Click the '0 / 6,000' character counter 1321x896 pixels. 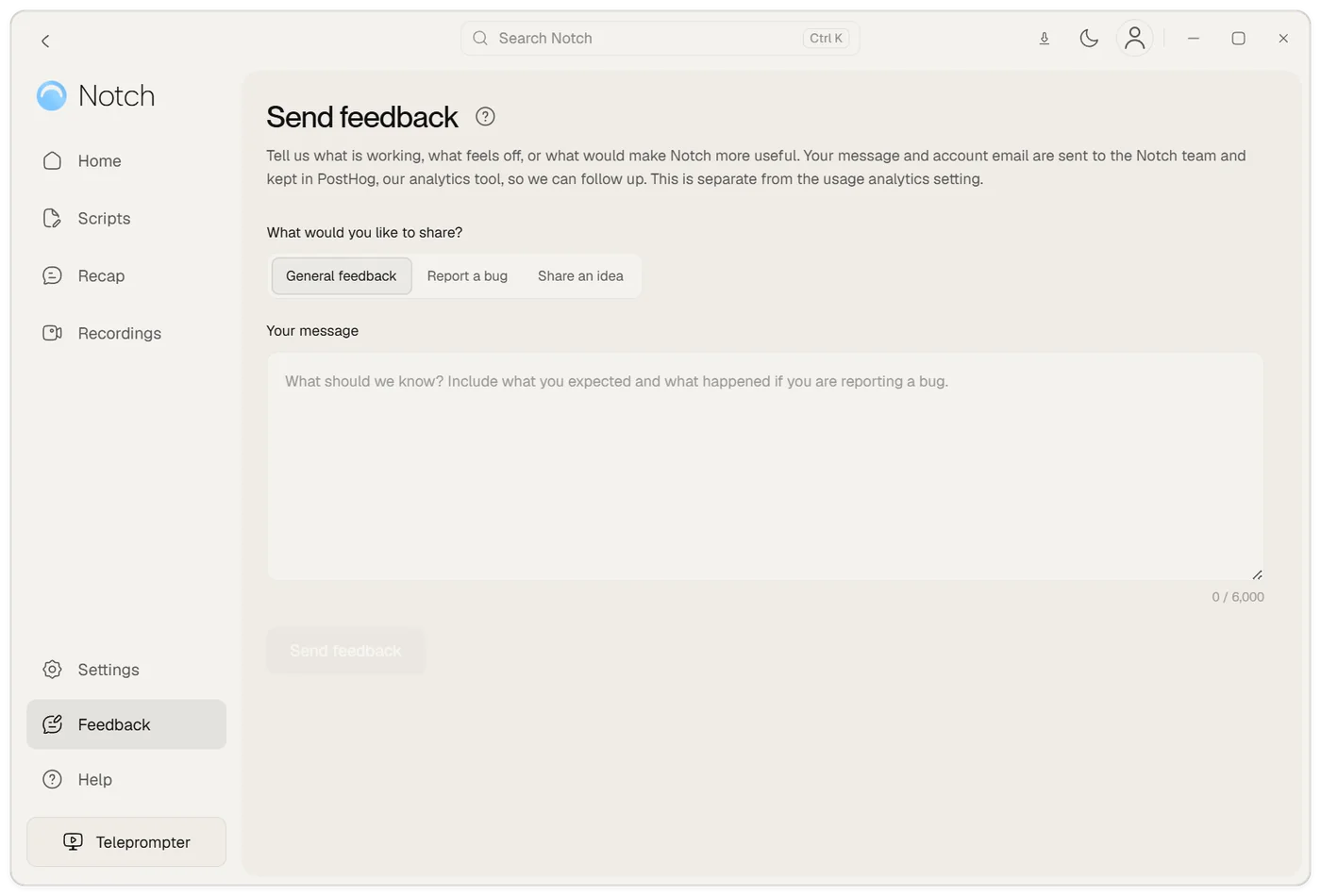click(x=1238, y=597)
